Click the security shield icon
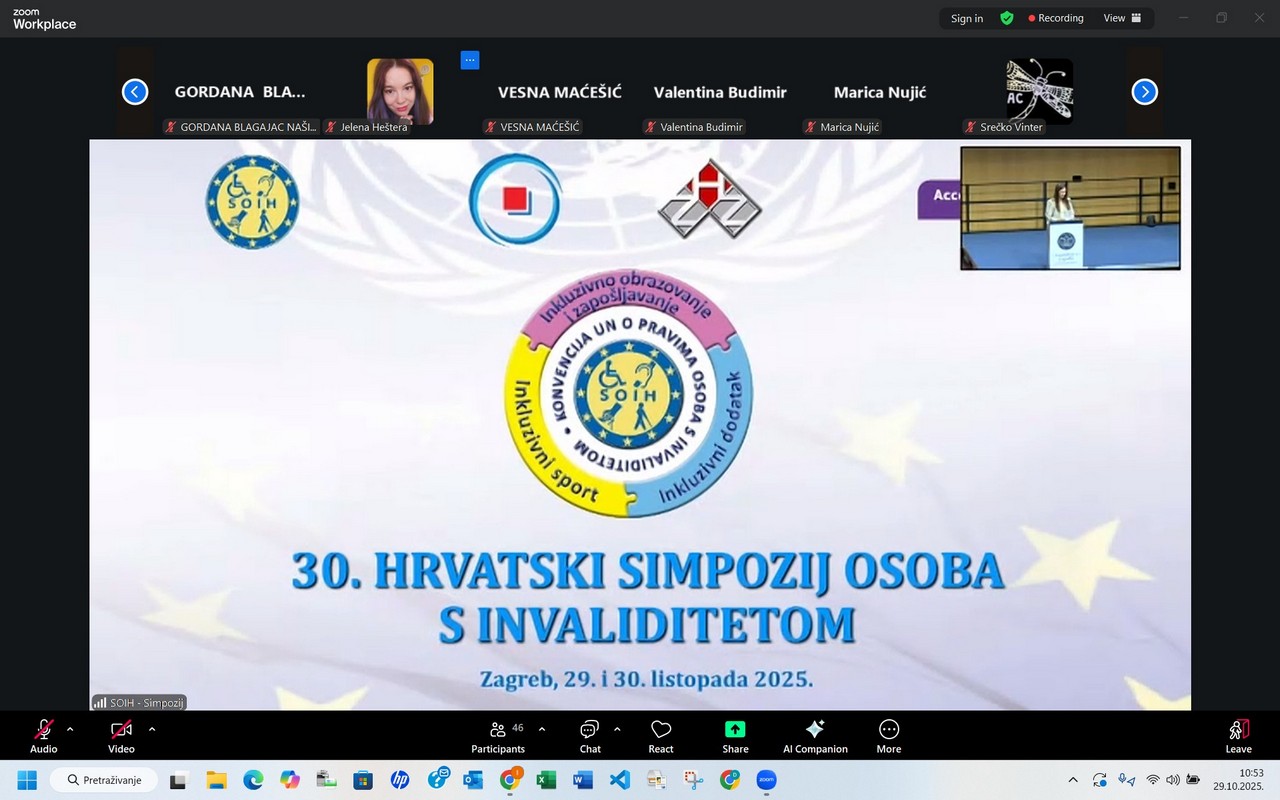This screenshot has width=1280, height=800. pos(1006,17)
